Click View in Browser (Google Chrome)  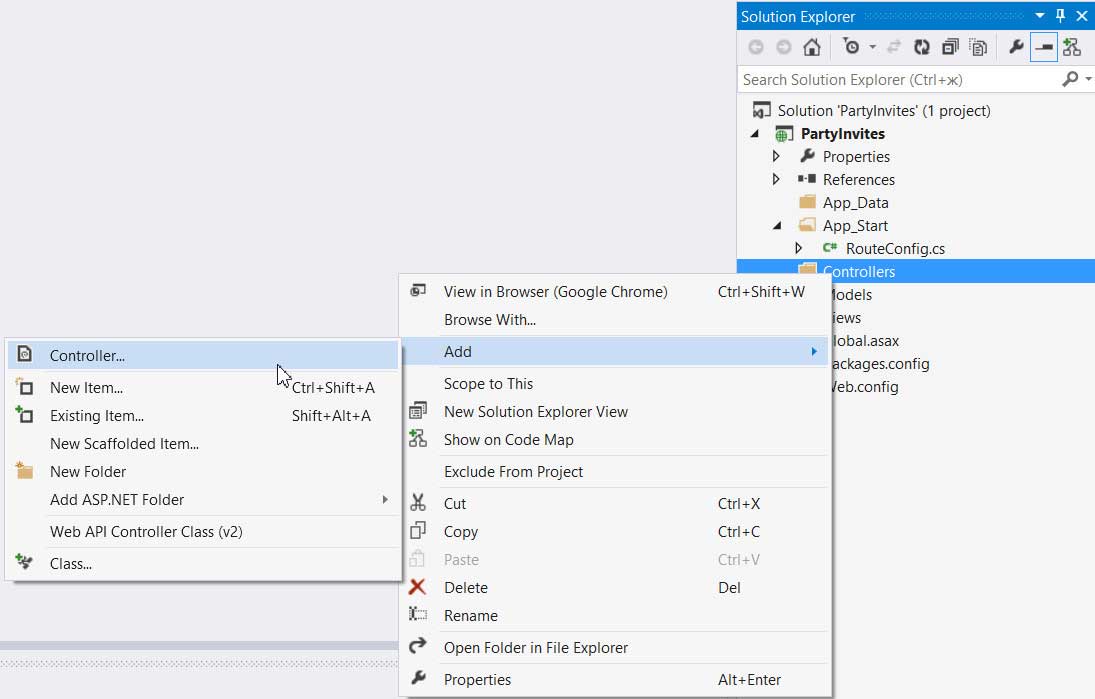tap(615, 292)
